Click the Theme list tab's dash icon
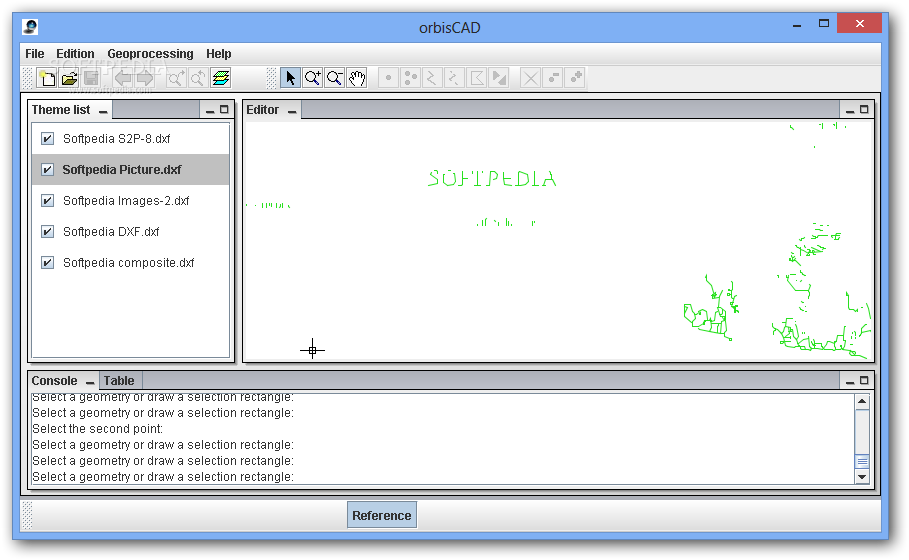 coord(103,111)
